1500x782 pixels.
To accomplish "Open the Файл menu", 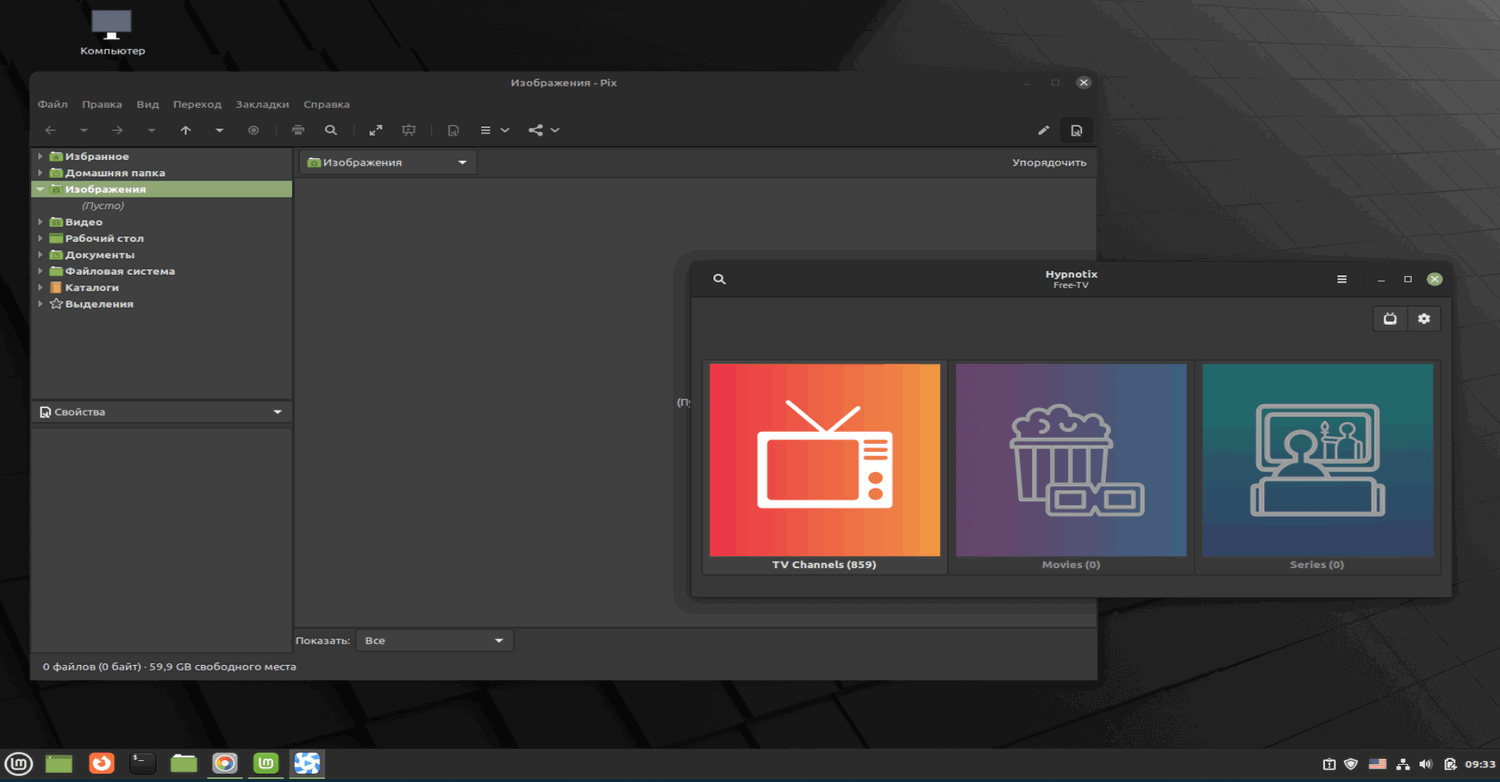I will coord(52,104).
